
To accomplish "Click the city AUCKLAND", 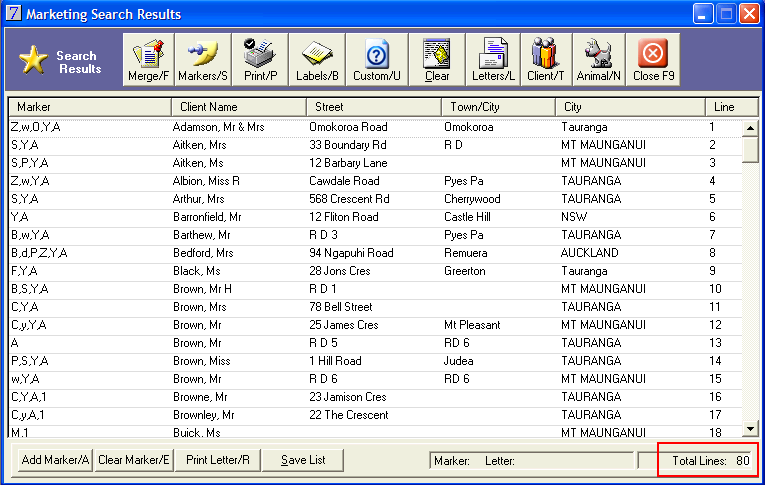I will 589,254.
